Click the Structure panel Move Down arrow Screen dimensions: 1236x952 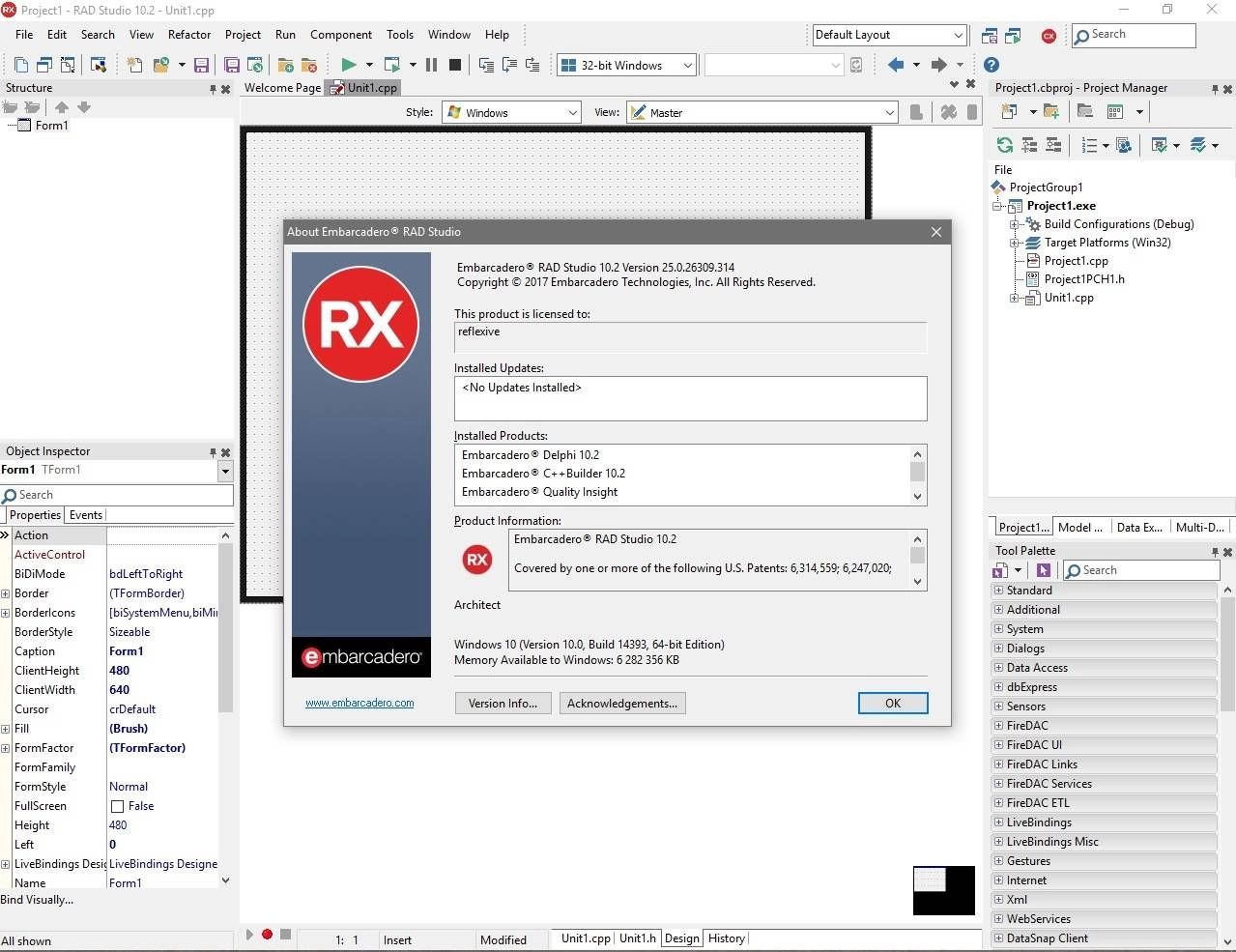pyautogui.click(x=84, y=107)
